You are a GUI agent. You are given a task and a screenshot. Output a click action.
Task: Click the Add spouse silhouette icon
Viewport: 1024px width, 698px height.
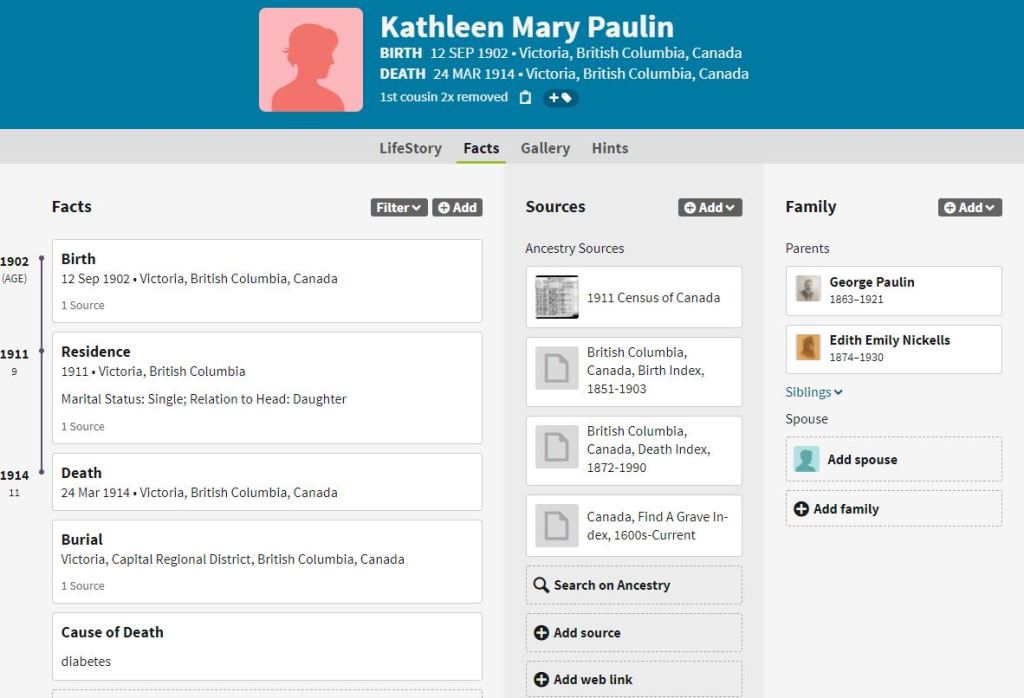point(806,459)
